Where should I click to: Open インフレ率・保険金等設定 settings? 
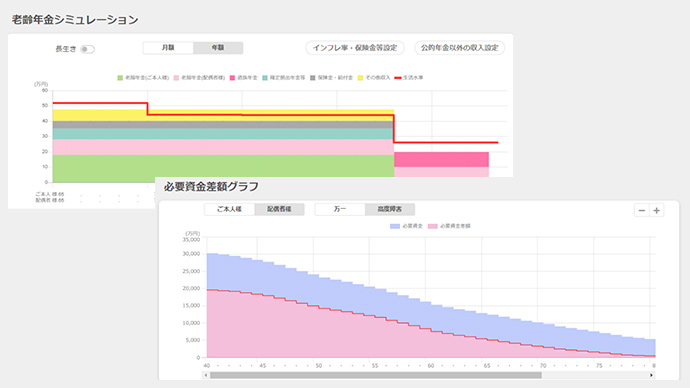[x=355, y=48]
